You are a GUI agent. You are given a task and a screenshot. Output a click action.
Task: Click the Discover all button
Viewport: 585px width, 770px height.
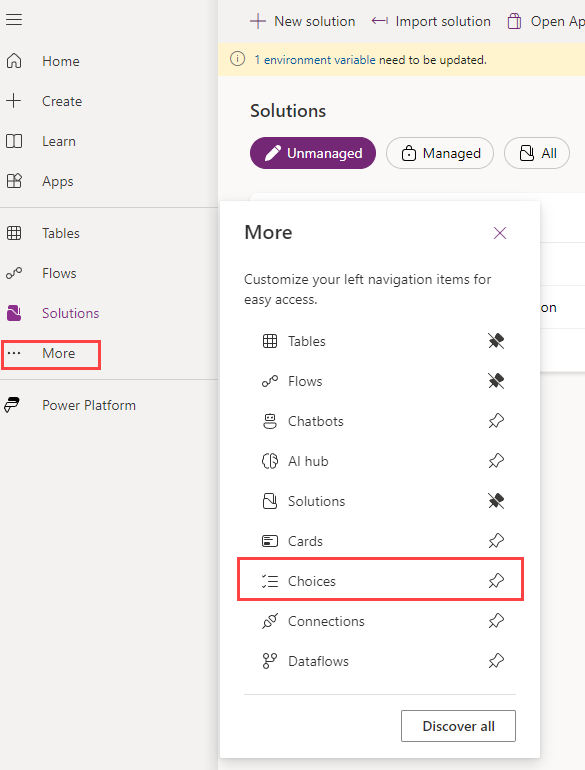[458, 726]
